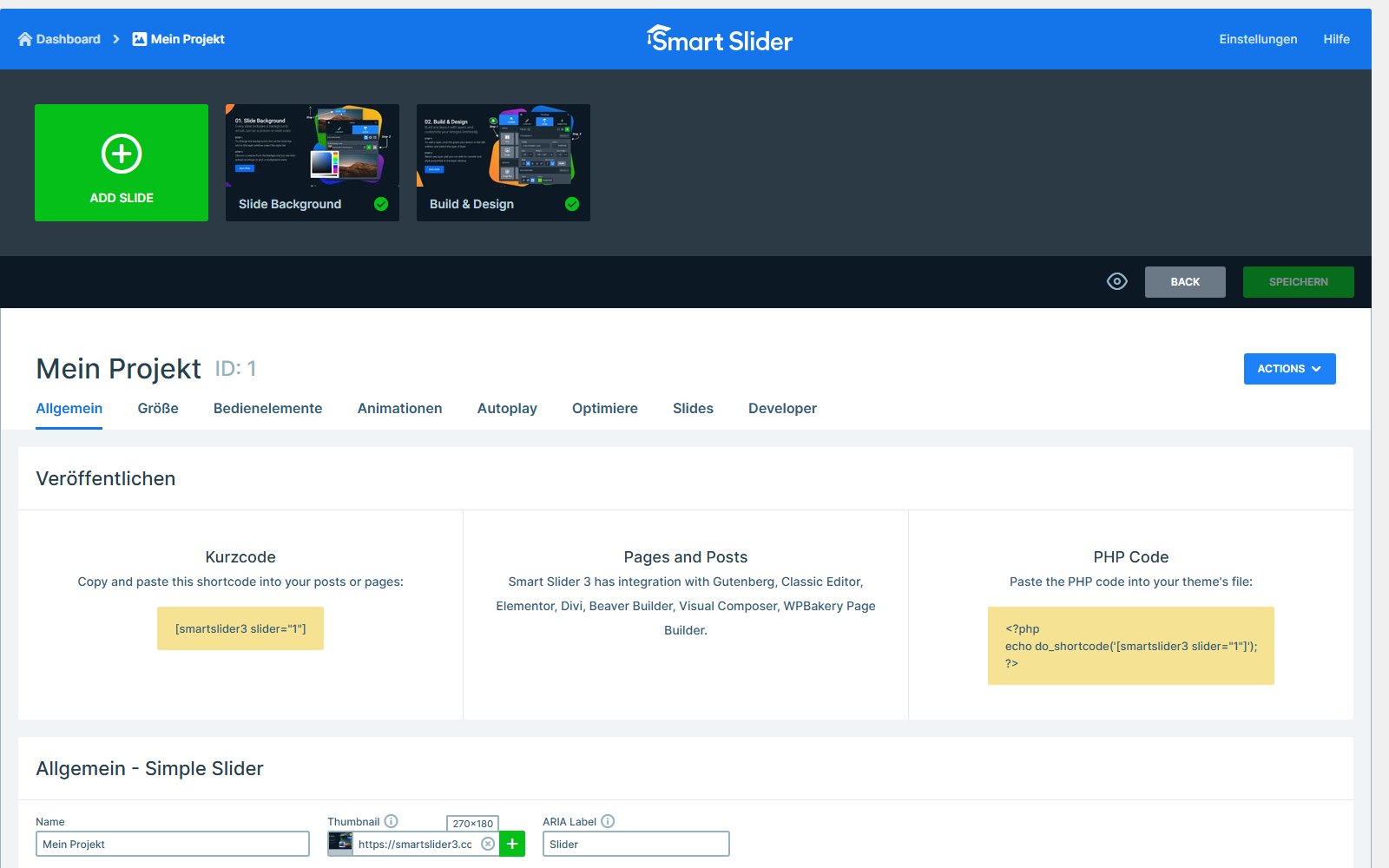Open the Developer tab
The width and height of the screenshot is (1389, 868).
782,408
